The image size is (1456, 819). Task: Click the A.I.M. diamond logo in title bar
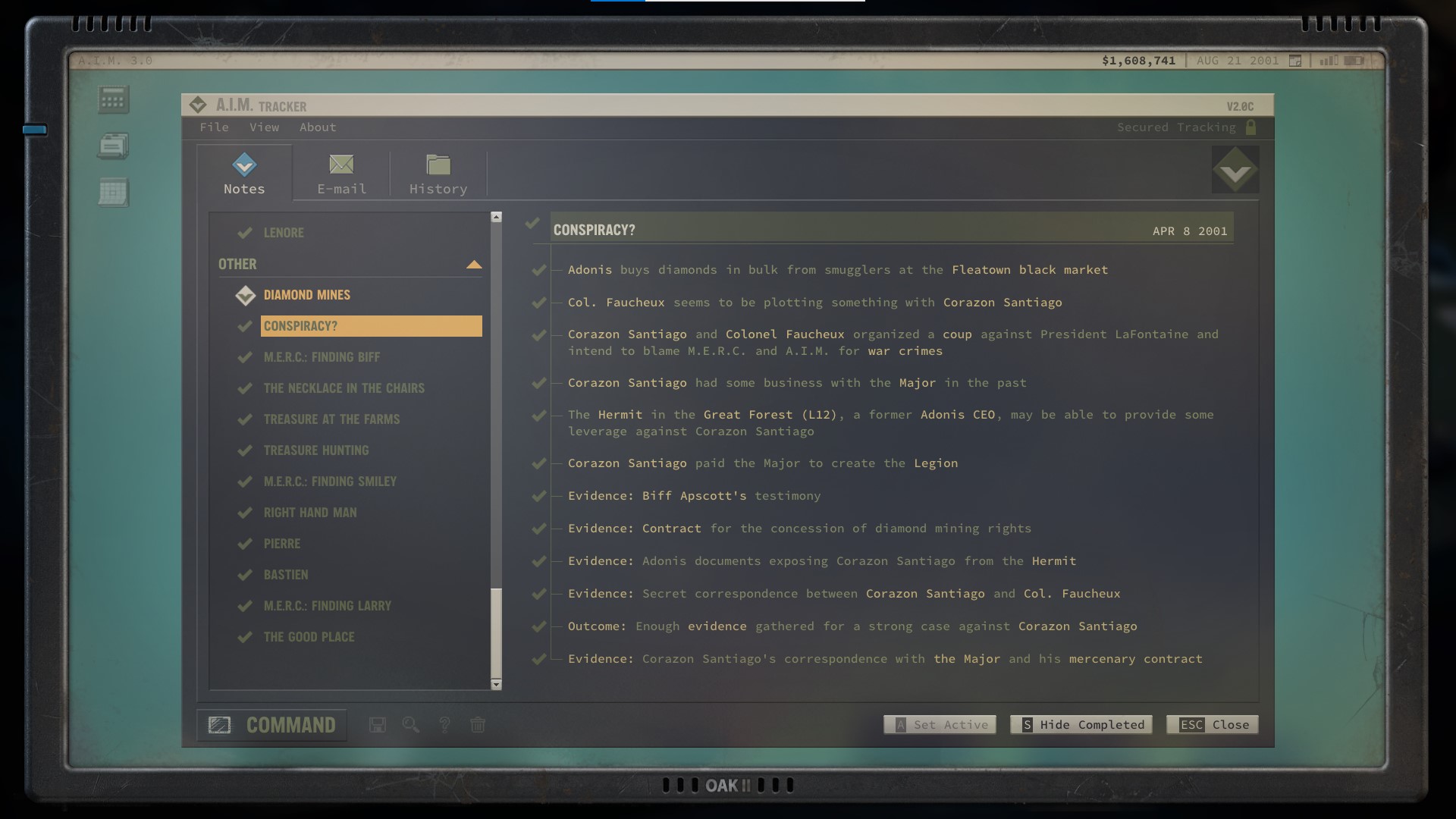198,105
